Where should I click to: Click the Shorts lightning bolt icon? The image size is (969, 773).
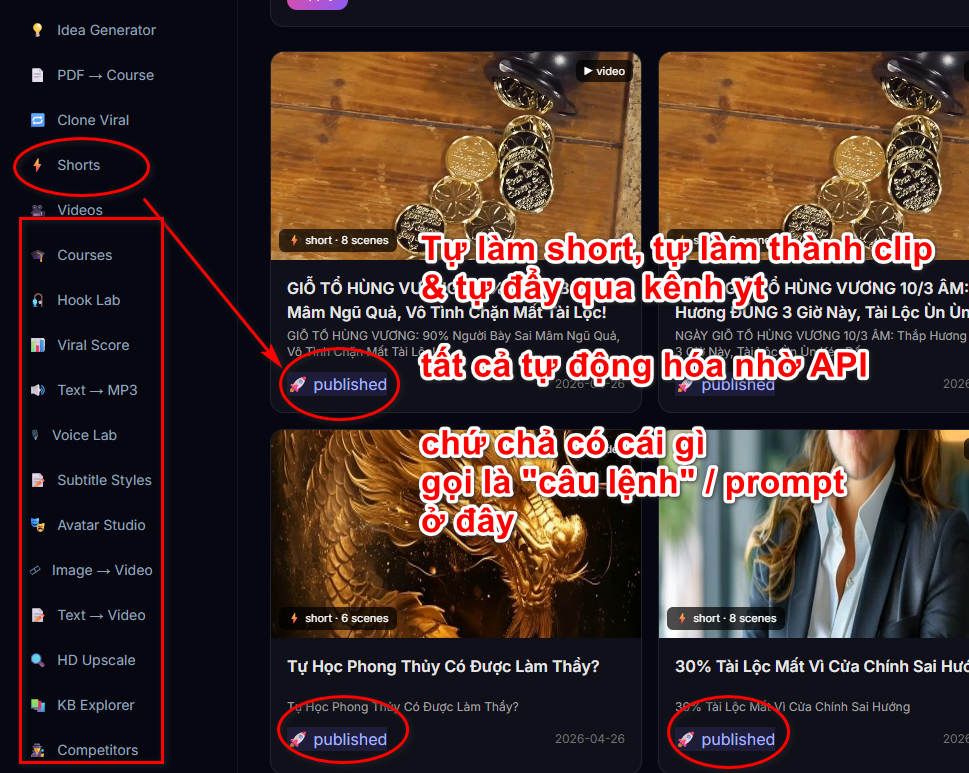pyautogui.click(x=38, y=165)
